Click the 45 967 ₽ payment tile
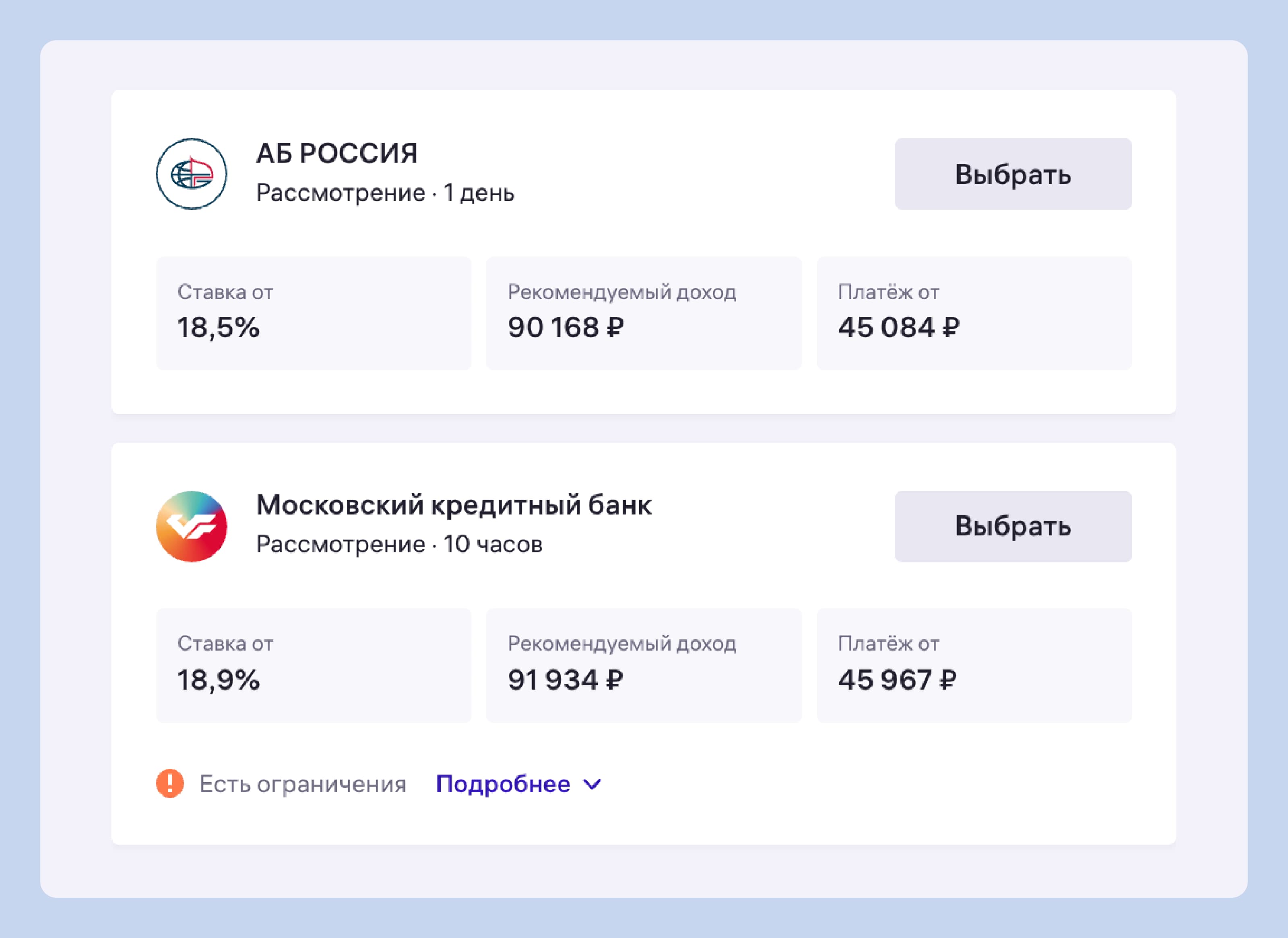This screenshot has width=1288, height=938. [974, 665]
